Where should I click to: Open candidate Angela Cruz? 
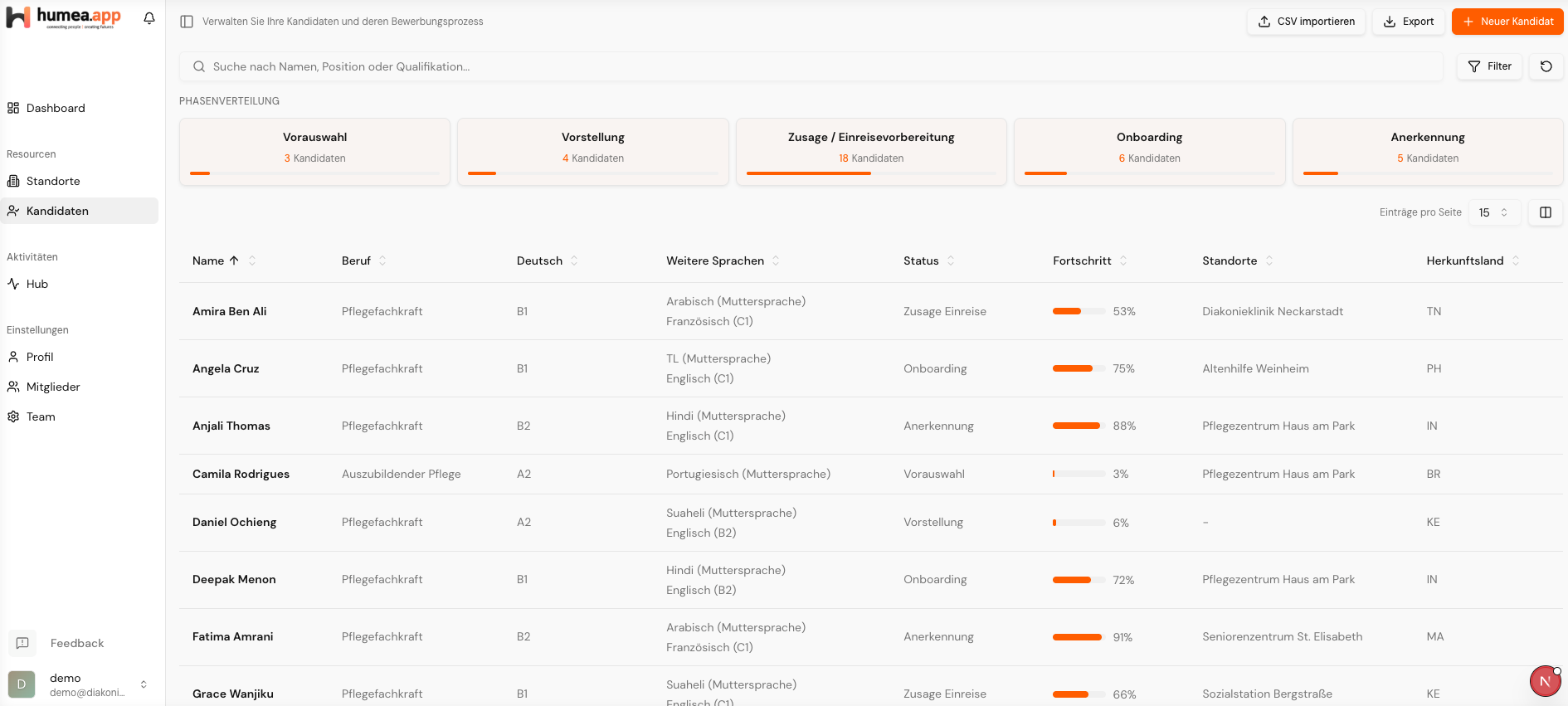click(x=226, y=368)
